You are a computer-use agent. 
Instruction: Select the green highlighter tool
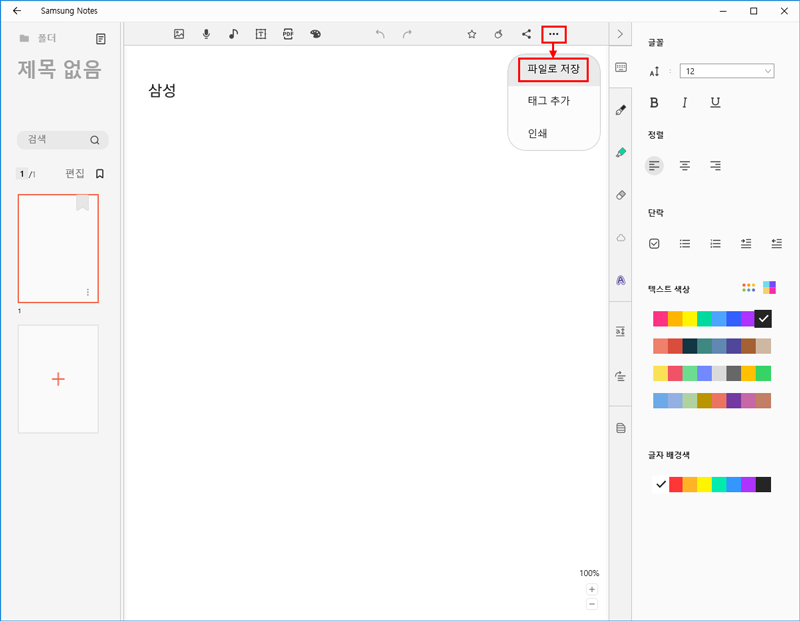(620, 152)
